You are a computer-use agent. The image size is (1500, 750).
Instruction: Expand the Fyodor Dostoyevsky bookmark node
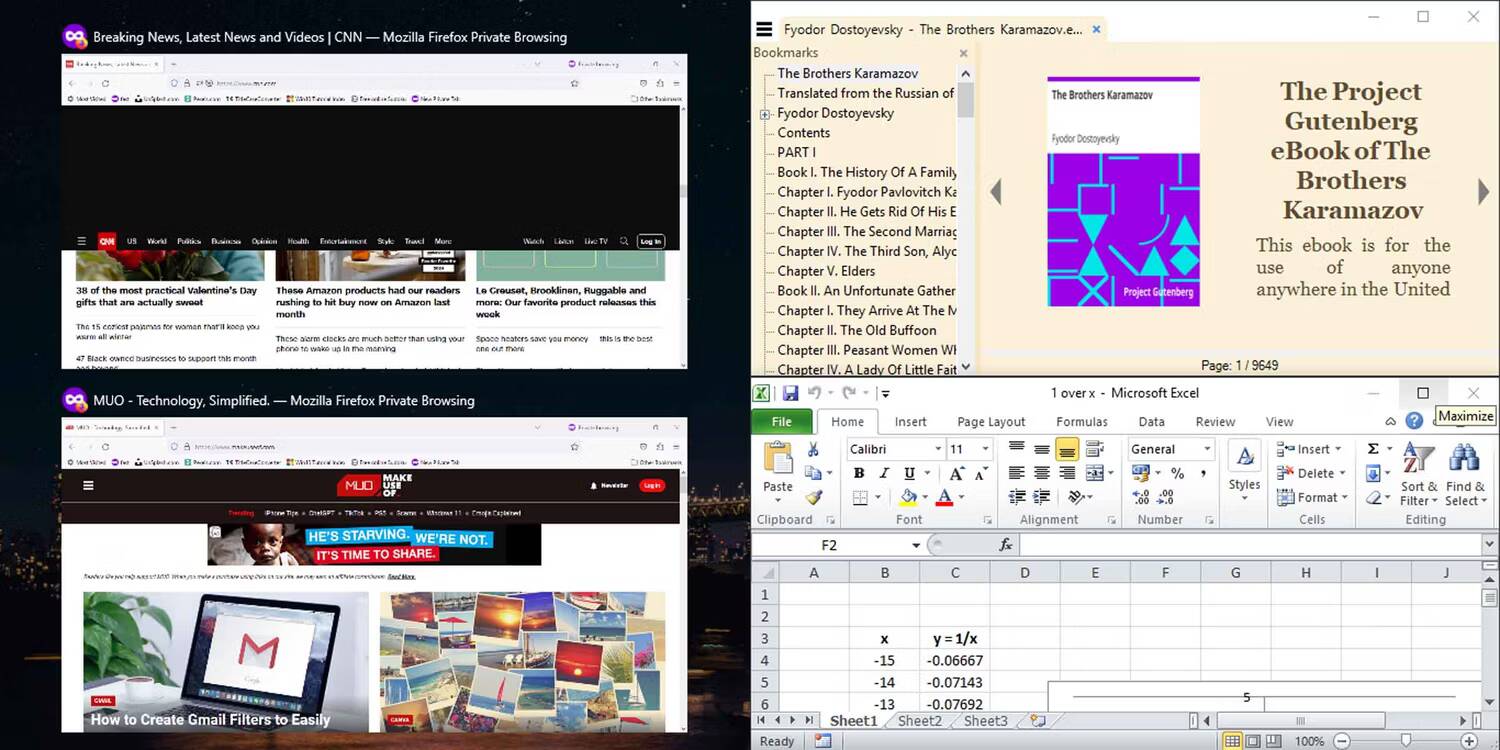click(765, 113)
